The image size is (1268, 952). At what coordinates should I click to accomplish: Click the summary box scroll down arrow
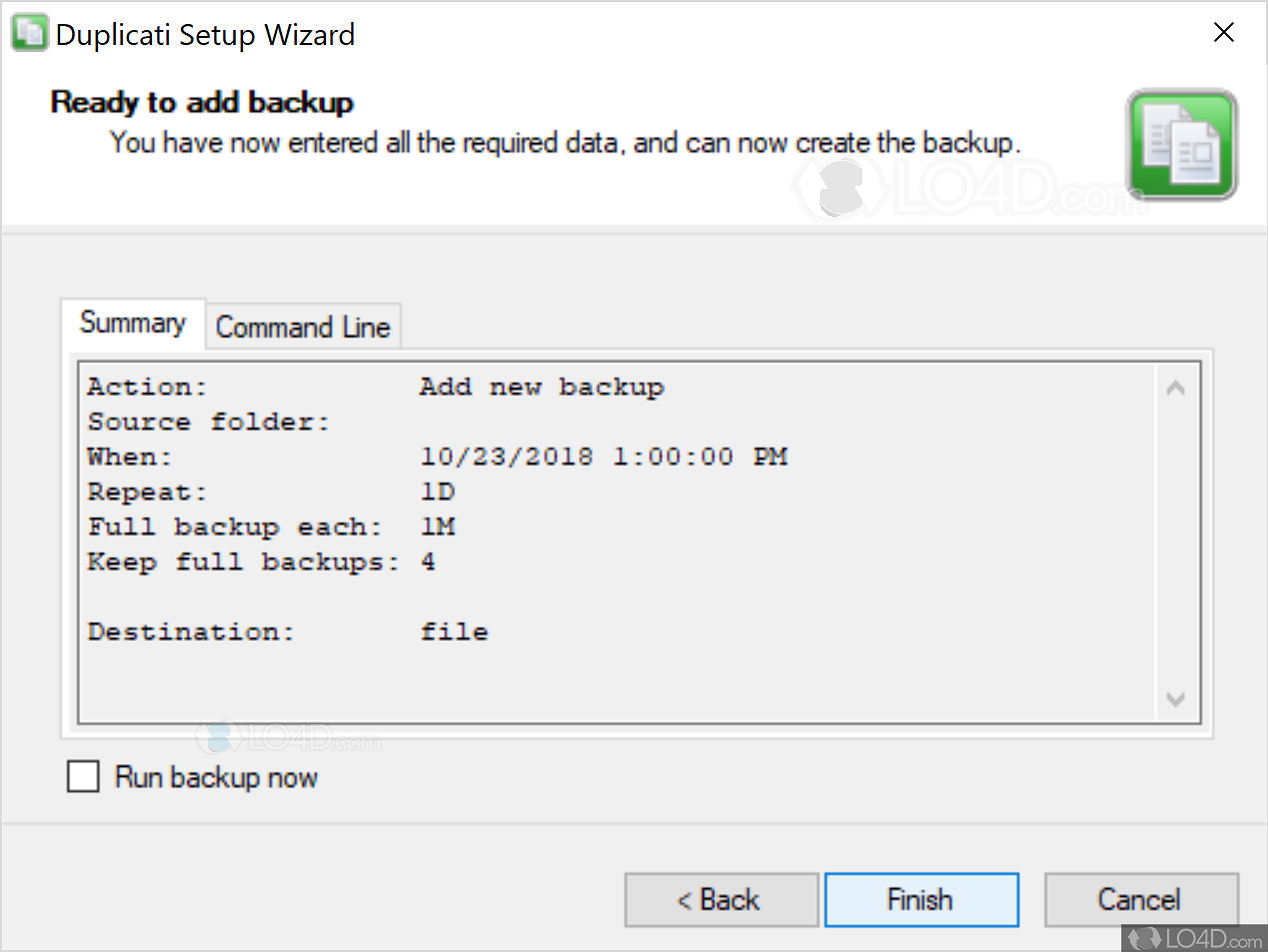click(1176, 698)
